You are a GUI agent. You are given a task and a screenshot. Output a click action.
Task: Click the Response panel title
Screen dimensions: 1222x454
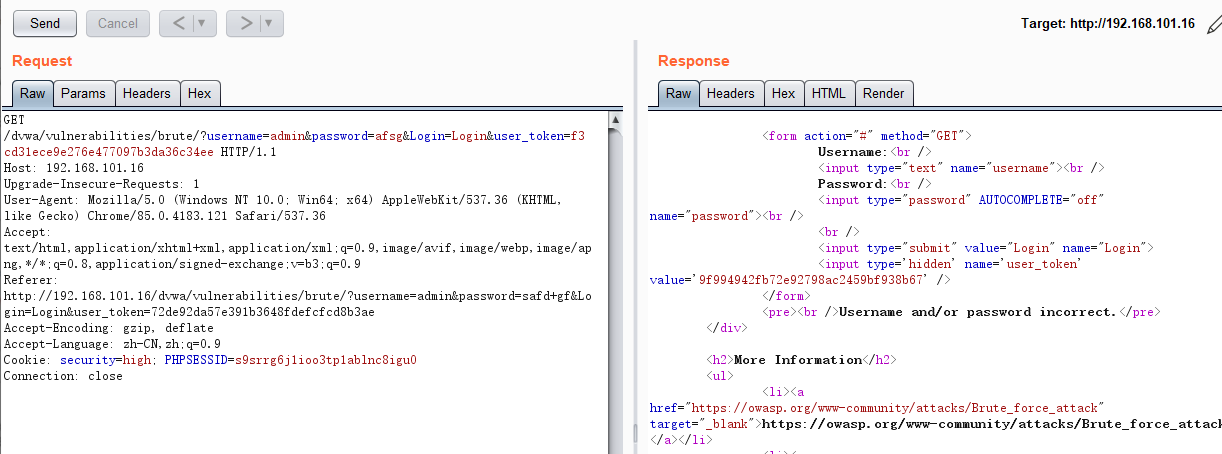[x=694, y=61]
